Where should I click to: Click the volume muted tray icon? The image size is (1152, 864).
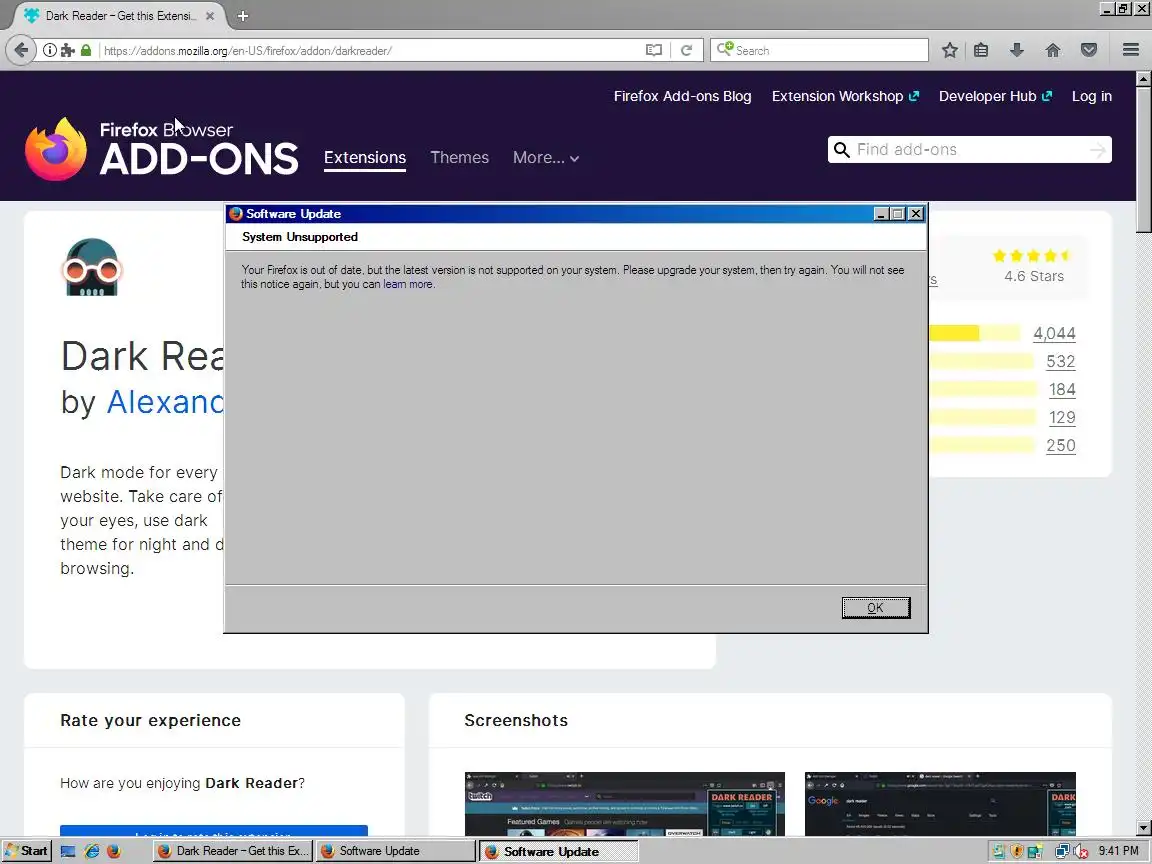click(1081, 852)
